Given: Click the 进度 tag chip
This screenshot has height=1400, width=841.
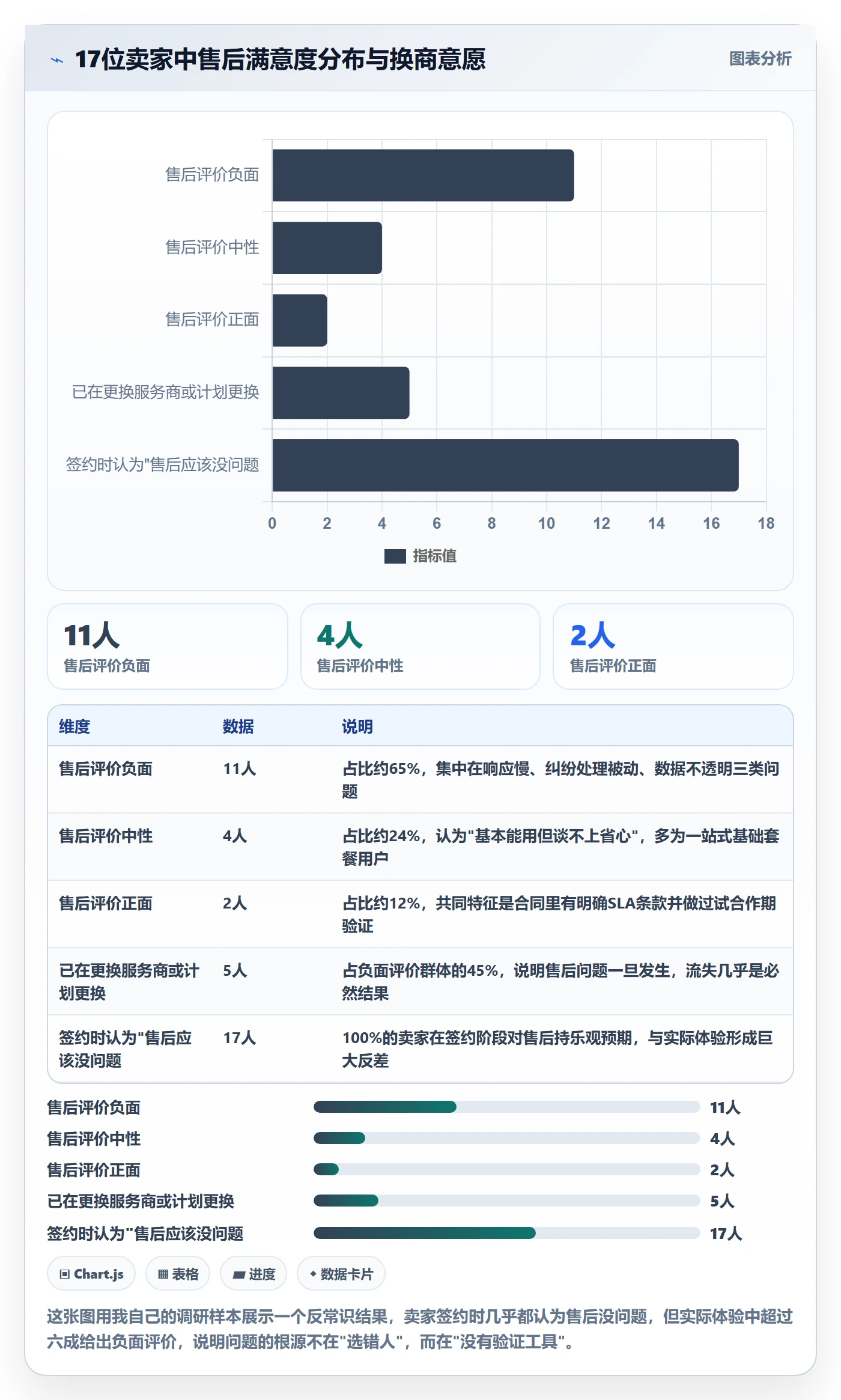Looking at the screenshot, I should pos(254,1274).
